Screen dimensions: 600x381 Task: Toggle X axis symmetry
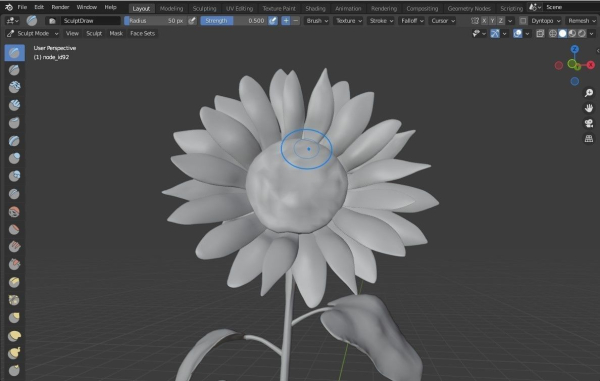coord(484,21)
